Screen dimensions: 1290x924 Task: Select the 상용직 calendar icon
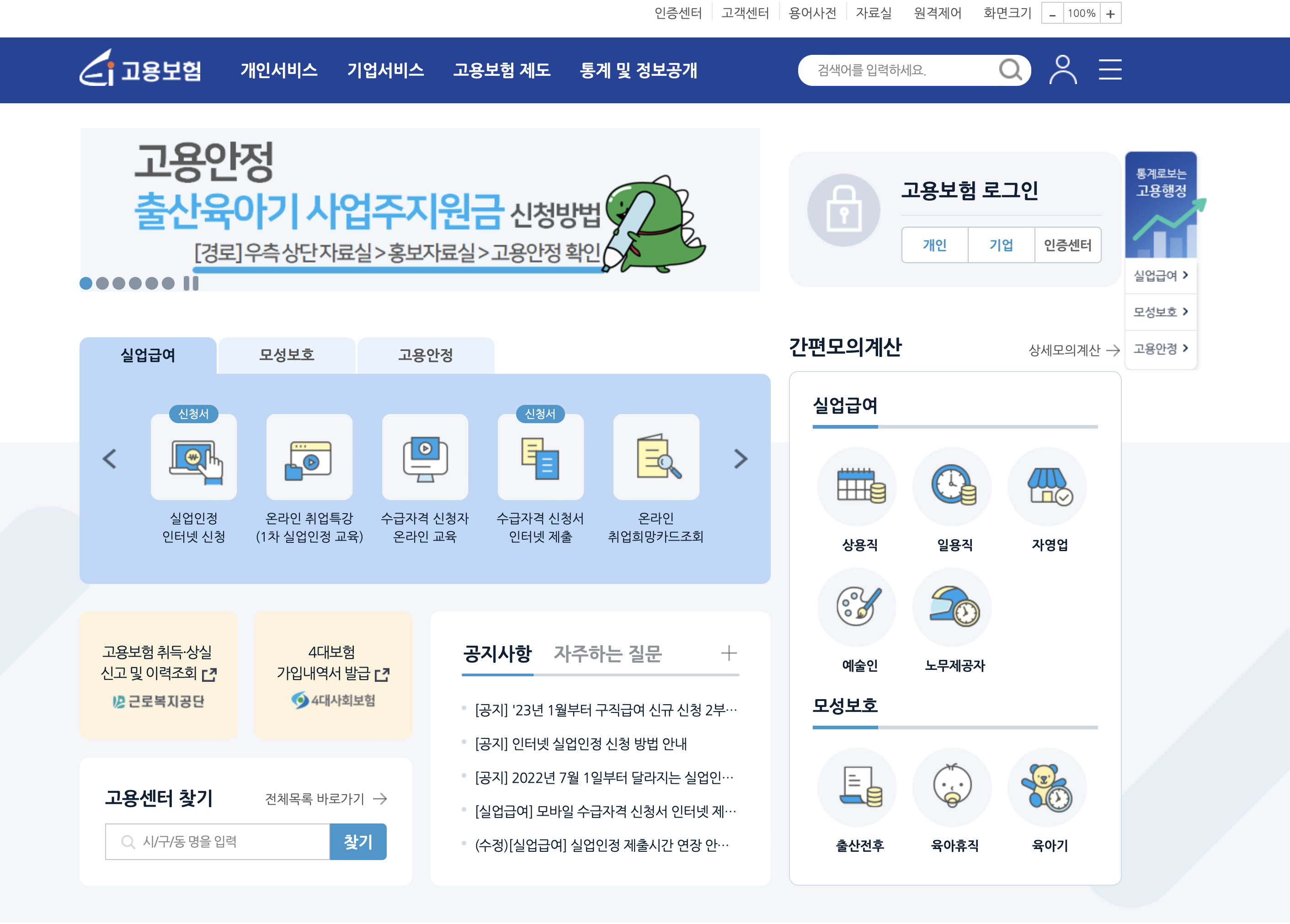click(x=857, y=486)
